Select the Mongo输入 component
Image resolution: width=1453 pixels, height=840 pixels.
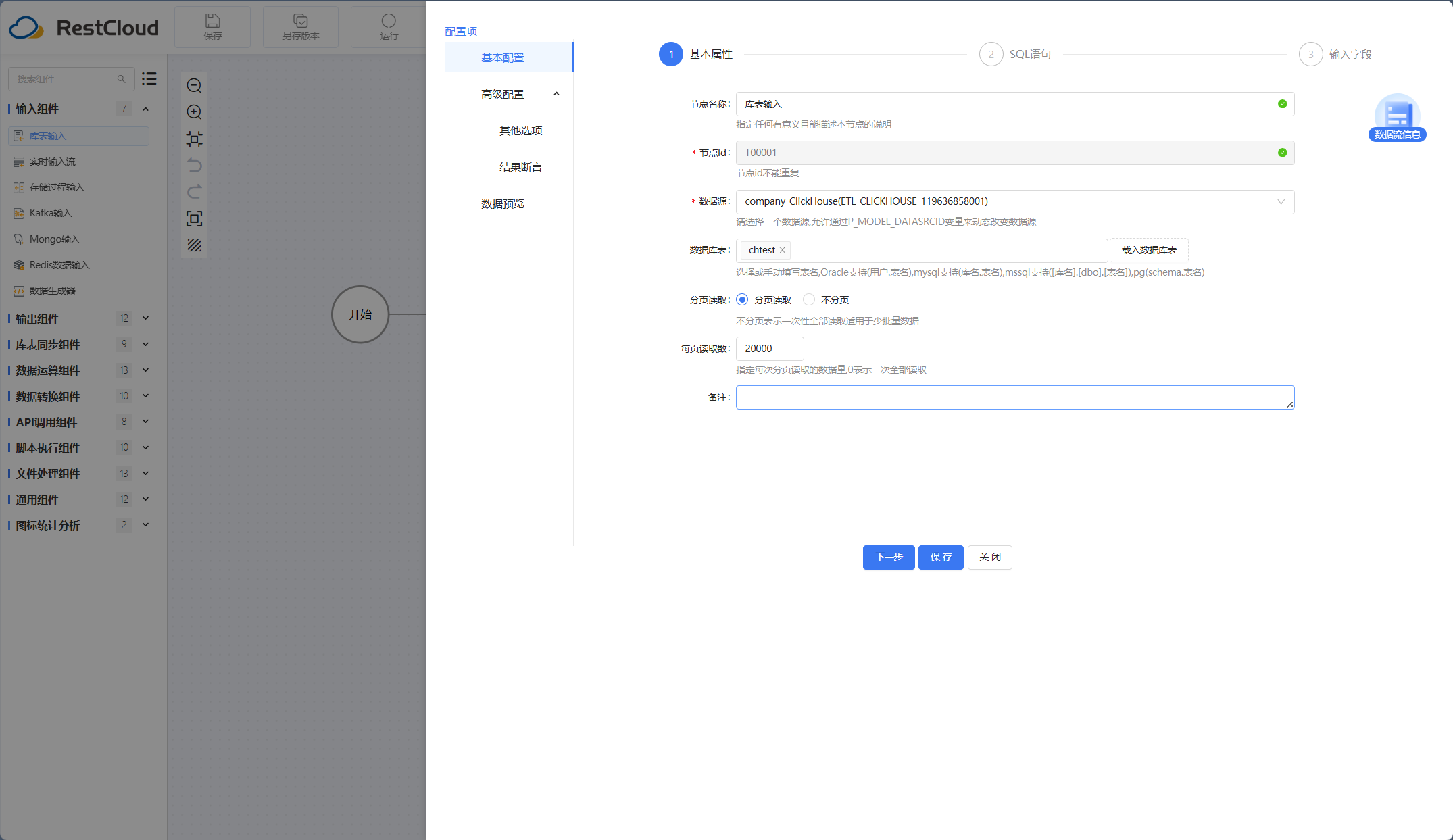click(78, 239)
